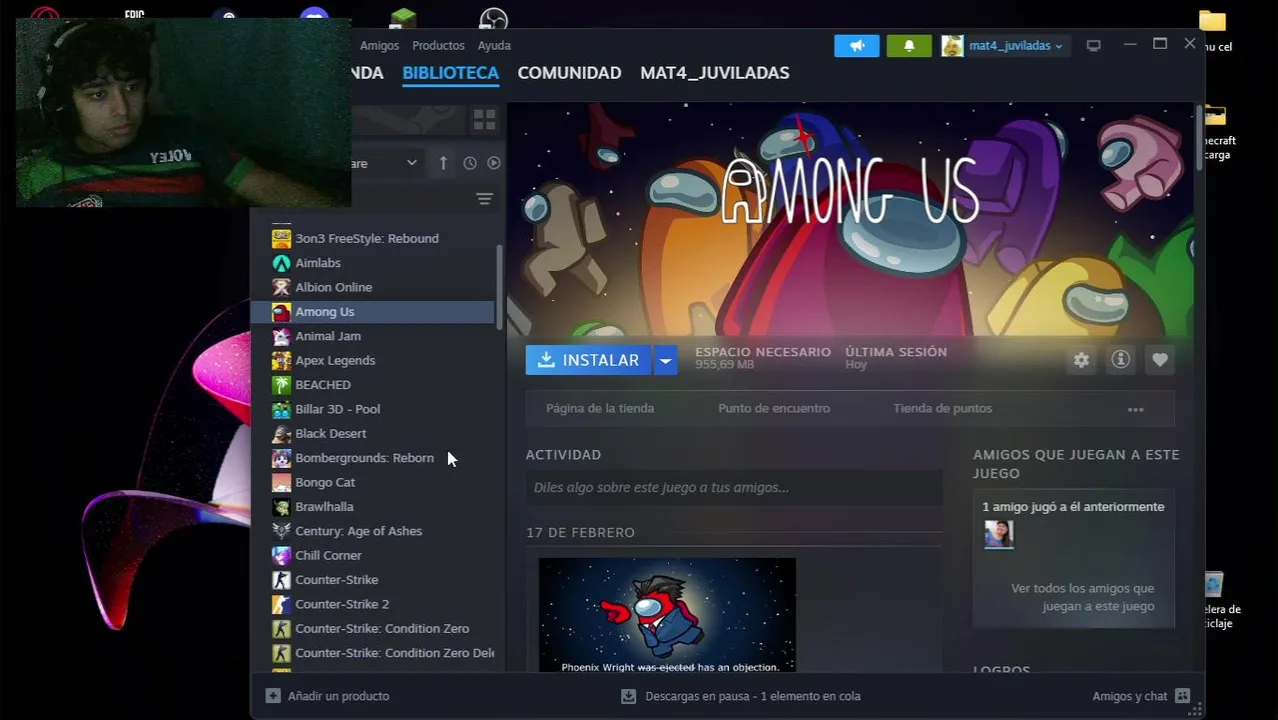Click the Aimlabs game icon

[x=281, y=263]
